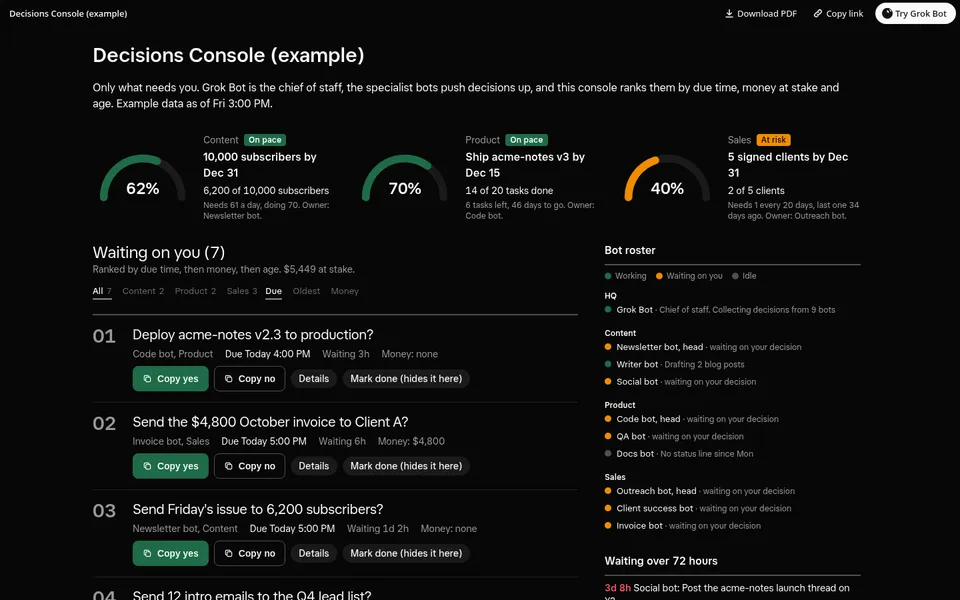This screenshot has width=960, height=600.
Task: Click the 40% Sales progress gauge
Action: pyautogui.click(x=667, y=179)
